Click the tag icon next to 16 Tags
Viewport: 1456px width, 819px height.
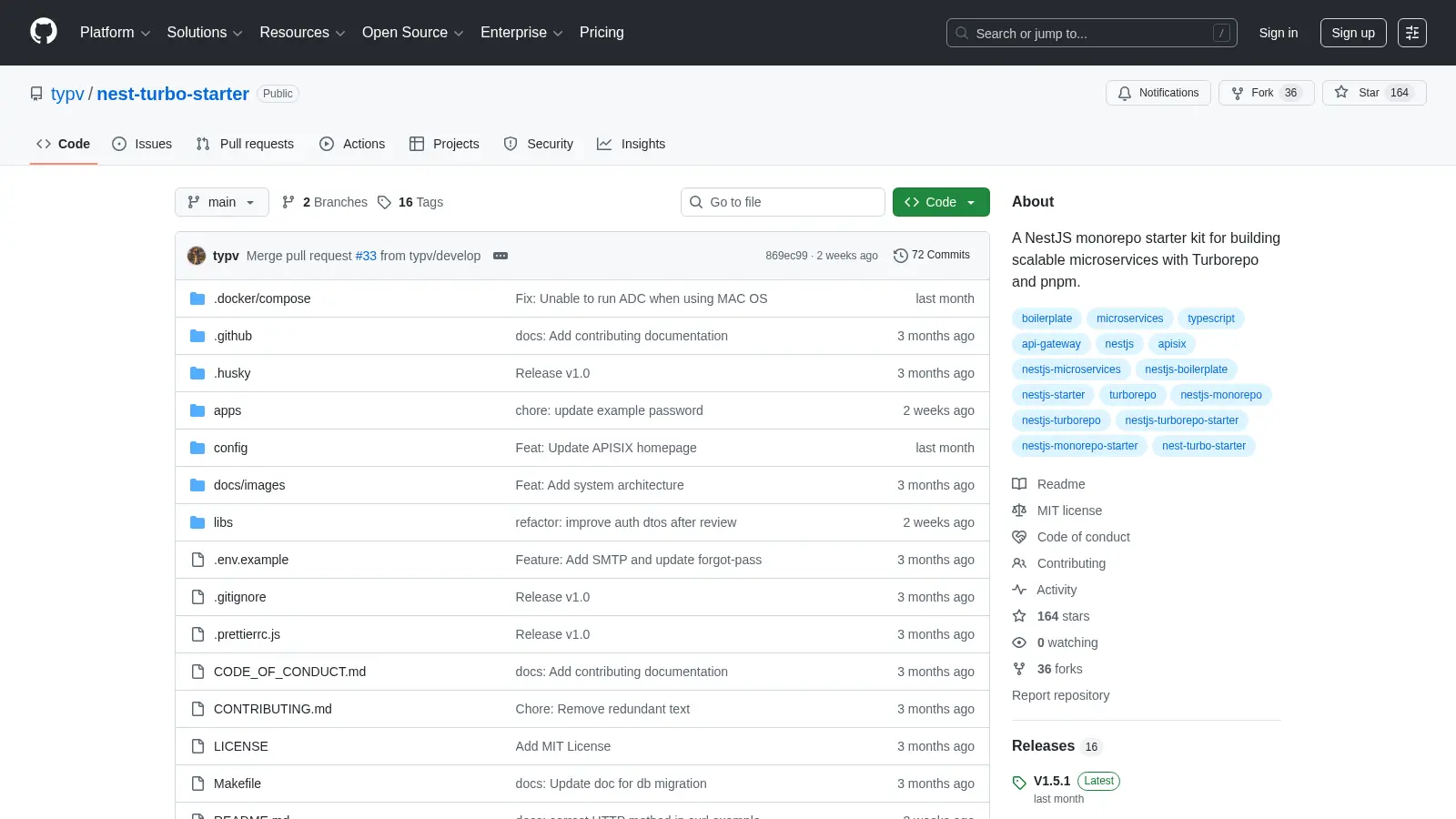[x=385, y=202]
